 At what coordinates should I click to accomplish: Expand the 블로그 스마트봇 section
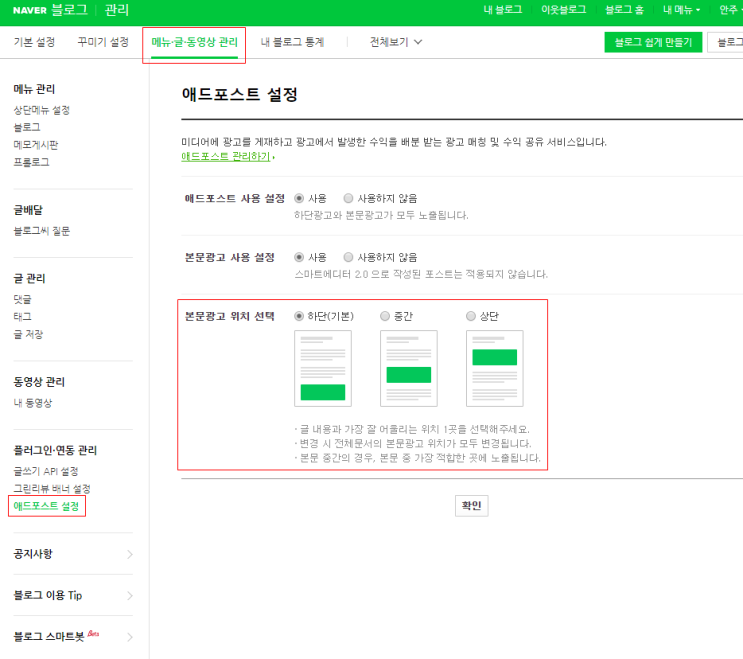(x=73, y=637)
